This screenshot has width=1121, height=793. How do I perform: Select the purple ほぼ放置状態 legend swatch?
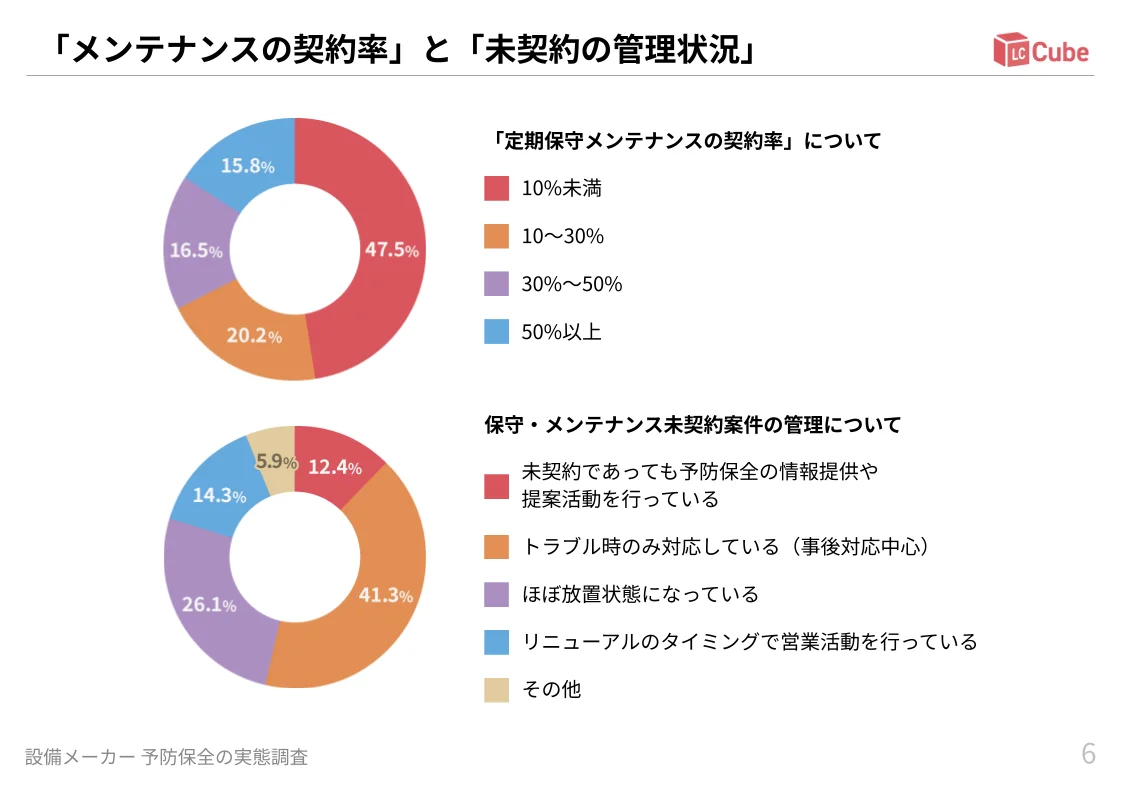[497, 594]
